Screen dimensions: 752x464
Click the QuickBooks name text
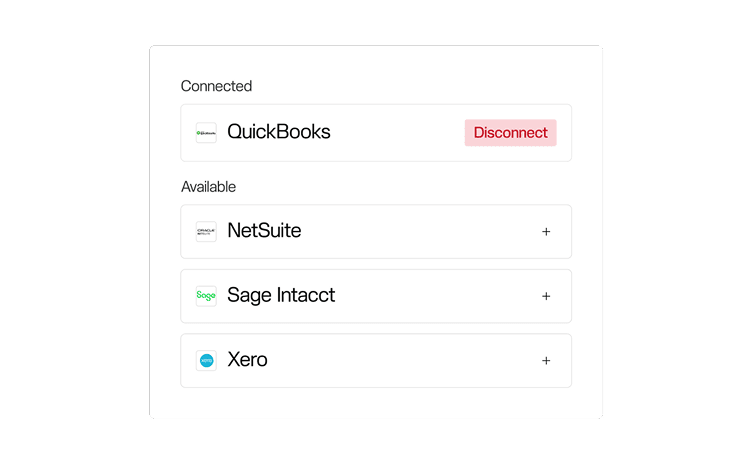point(279,132)
